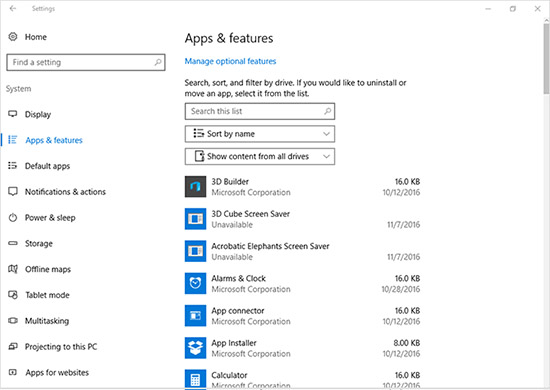This screenshot has height=390, width=550.
Task: Open the Show content from all drives dropdown
Action: click(260, 156)
